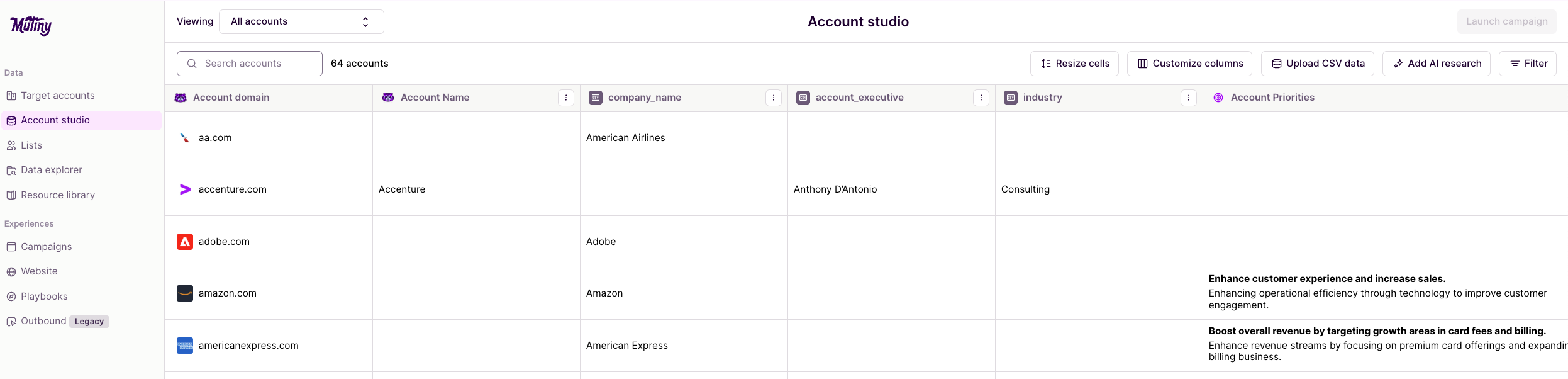
Task: Click the Website globe icon
Action: click(x=11, y=271)
